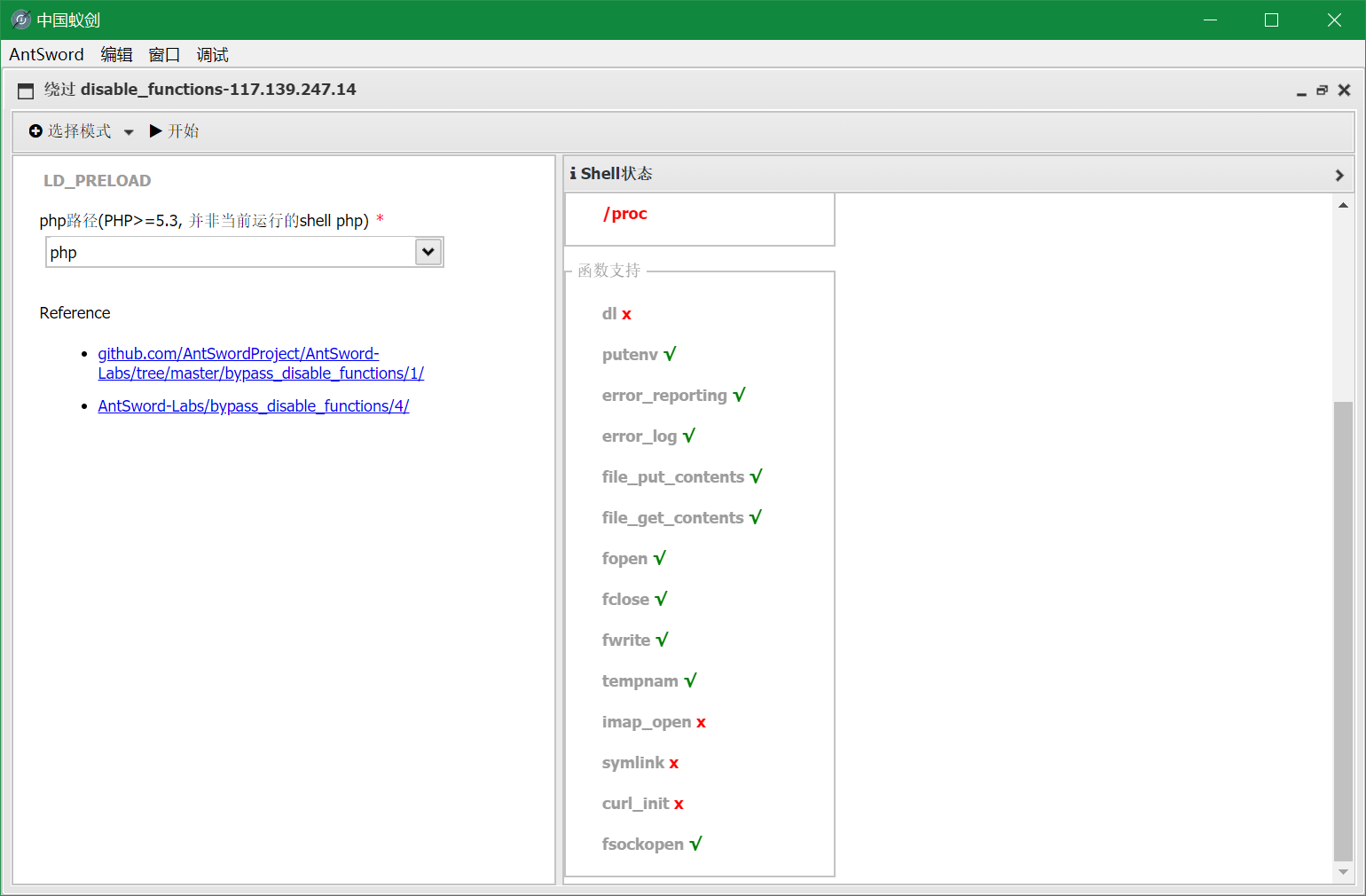Maximize the 中国蚁剑 window
Viewport: 1366px width, 896px height.
pos(1272,20)
